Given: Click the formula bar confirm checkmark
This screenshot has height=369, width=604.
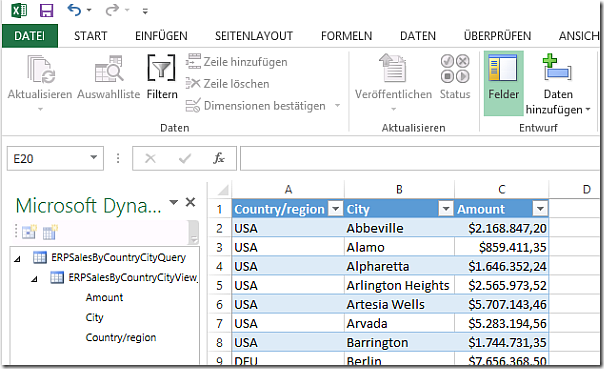Looking at the screenshot, I should pyautogui.click(x=185, y=158).
